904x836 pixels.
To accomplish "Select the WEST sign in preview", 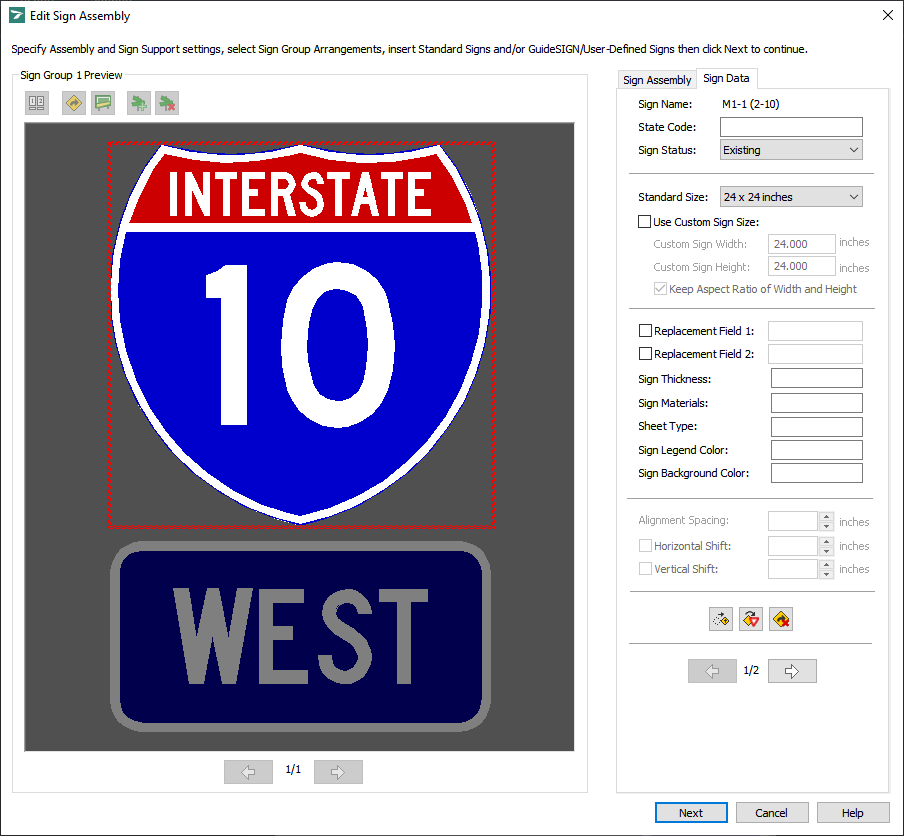I will click(x=300, y=637).
